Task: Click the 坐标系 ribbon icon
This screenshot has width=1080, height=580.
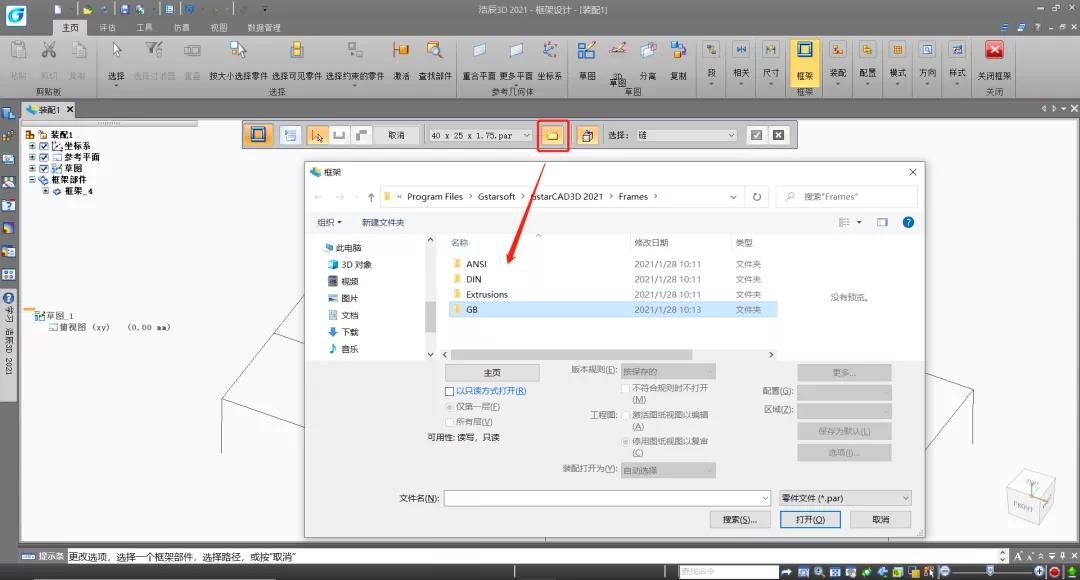Action: point(550,50)
